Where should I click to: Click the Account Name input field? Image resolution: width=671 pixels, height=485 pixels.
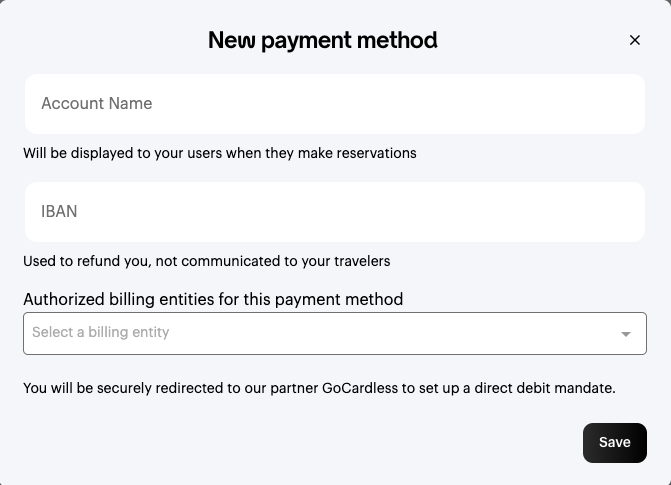point(334,104)
